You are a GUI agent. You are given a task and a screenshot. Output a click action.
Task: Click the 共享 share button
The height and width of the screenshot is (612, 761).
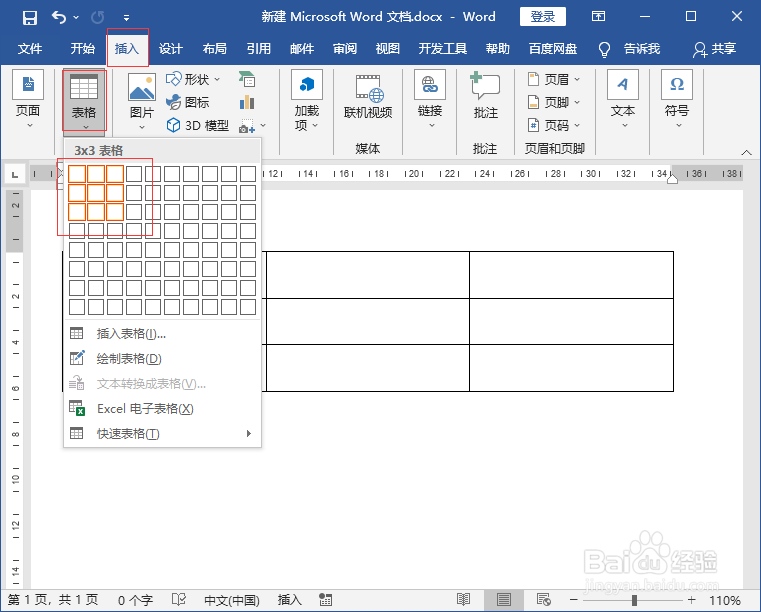(714, 49)
